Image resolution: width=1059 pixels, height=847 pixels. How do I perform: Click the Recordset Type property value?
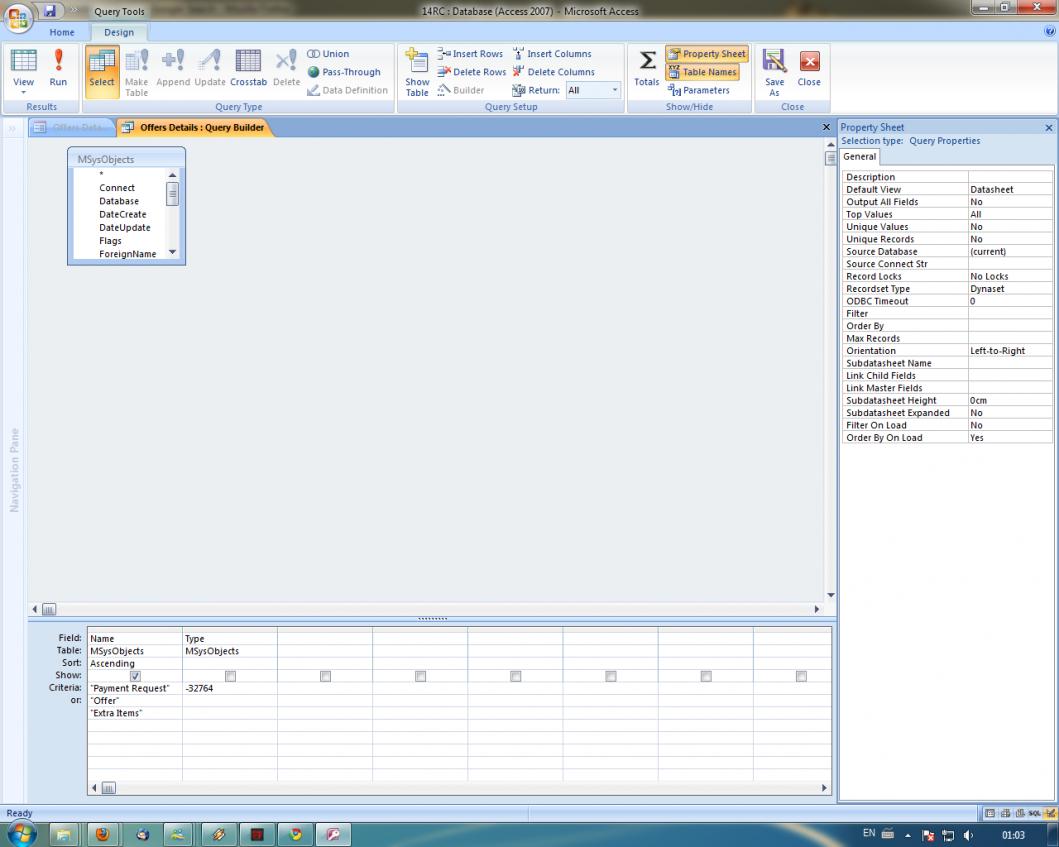[x=1010, y=289]
